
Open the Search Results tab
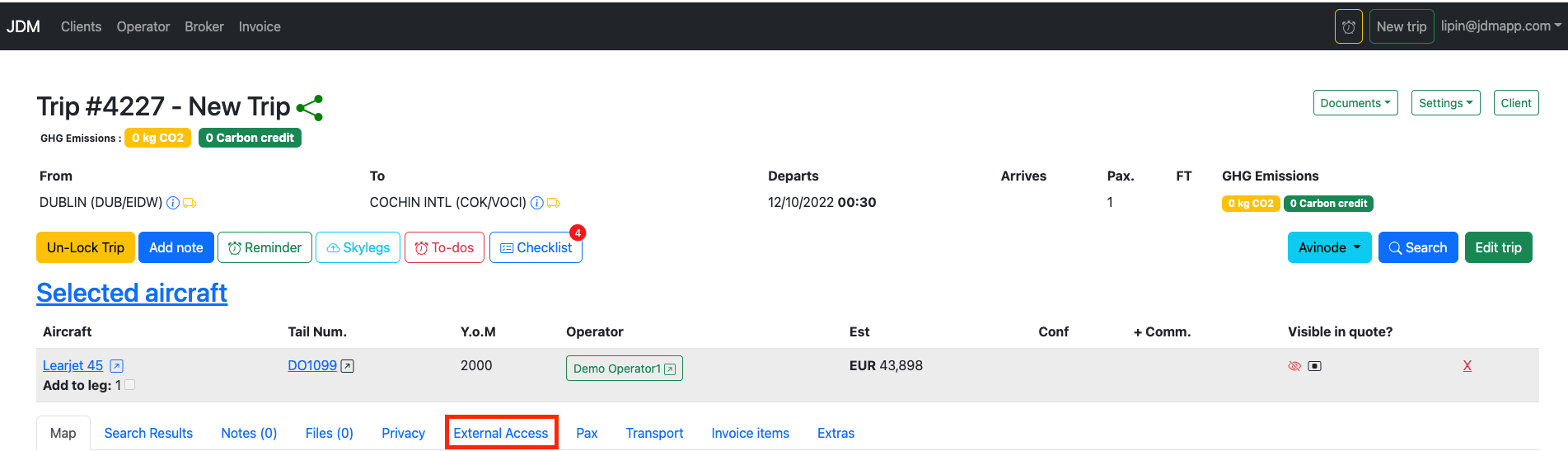click(148, 433)
